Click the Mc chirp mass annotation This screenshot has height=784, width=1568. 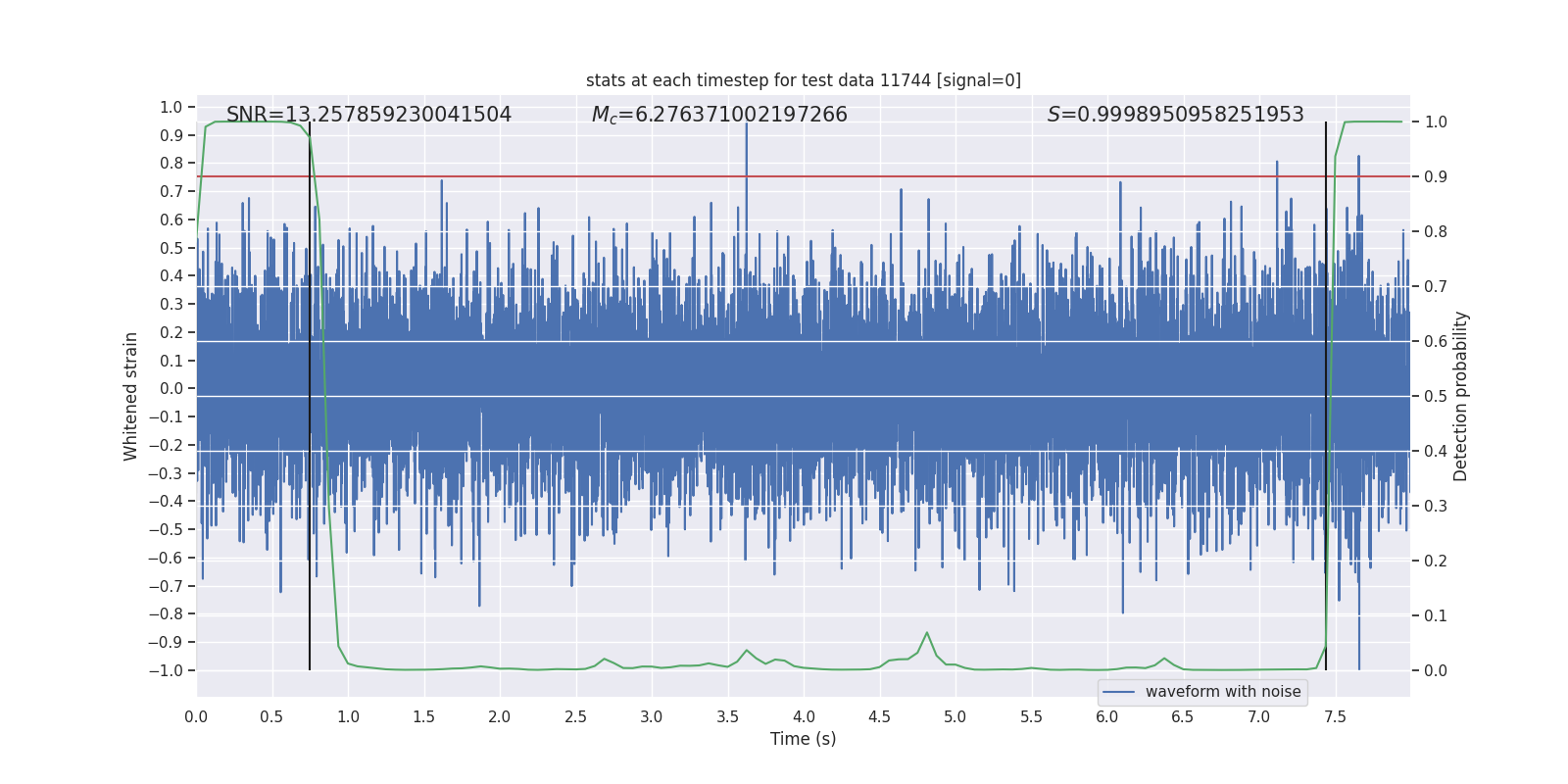(x=718, y=115)
